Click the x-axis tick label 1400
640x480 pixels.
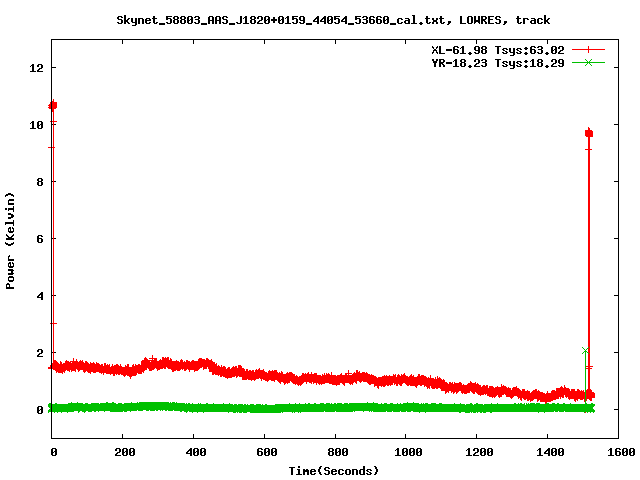(550, 452)
